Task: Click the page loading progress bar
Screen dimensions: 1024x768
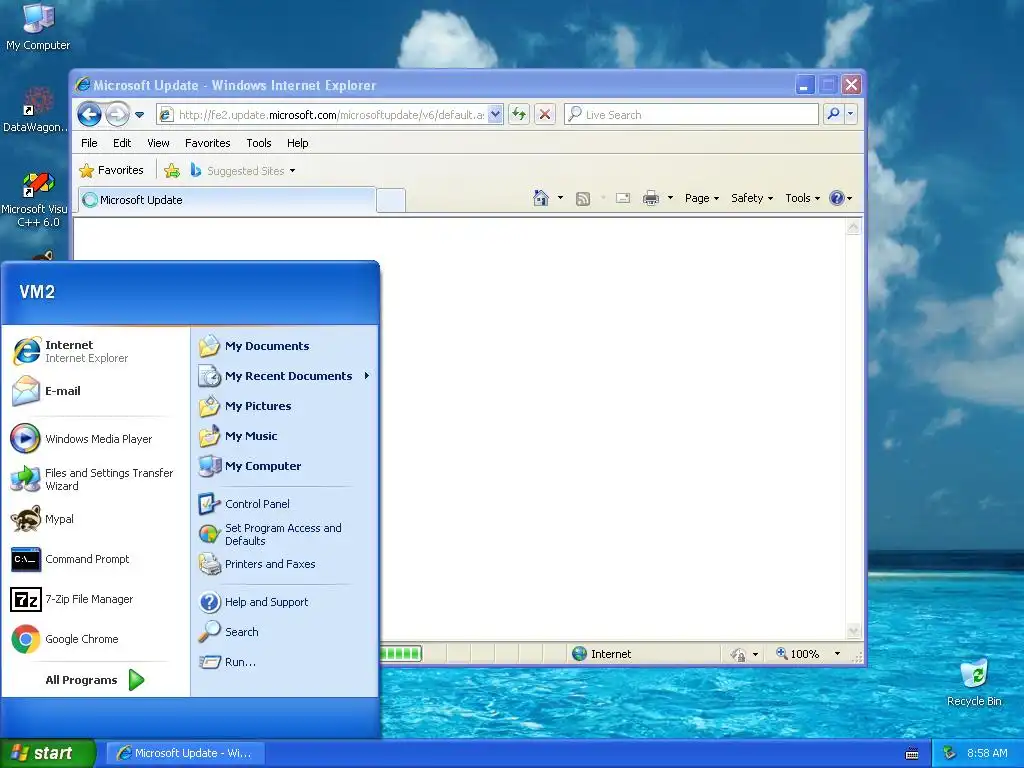Action: (401, 653)
